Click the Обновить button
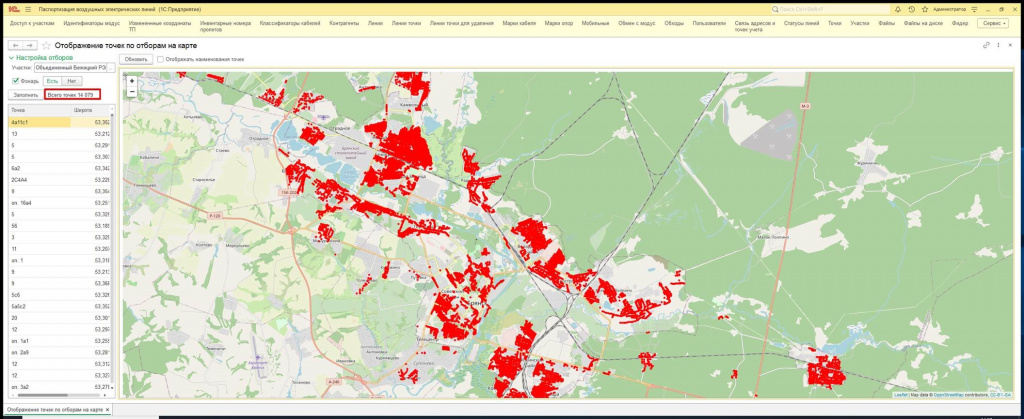This screenshot has height=419, width=1024. [136, 59]
